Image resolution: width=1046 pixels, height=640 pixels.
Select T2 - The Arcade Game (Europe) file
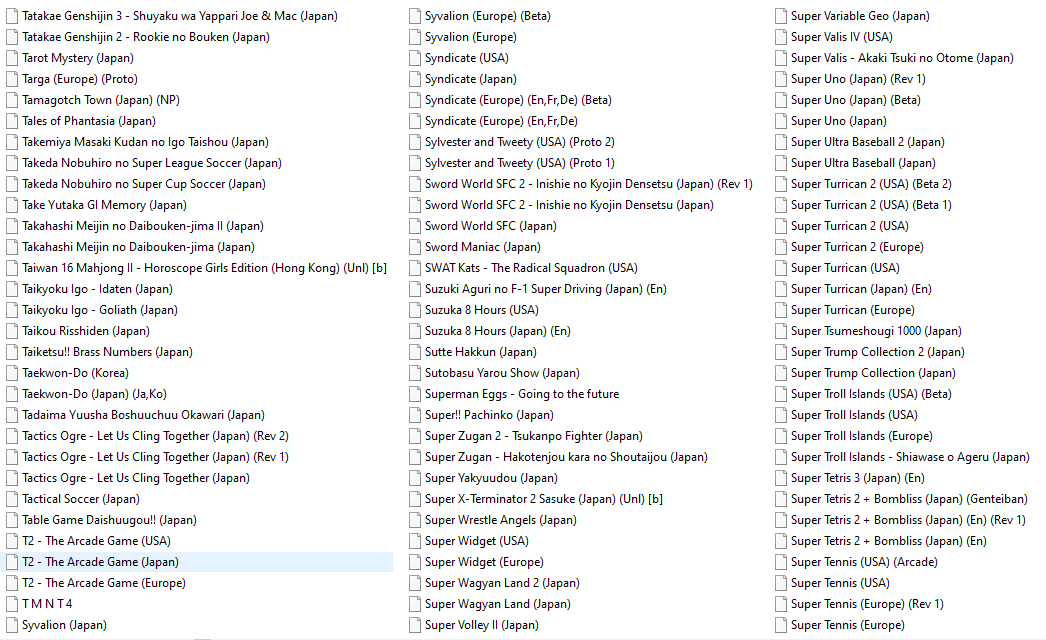coord(103,583)
